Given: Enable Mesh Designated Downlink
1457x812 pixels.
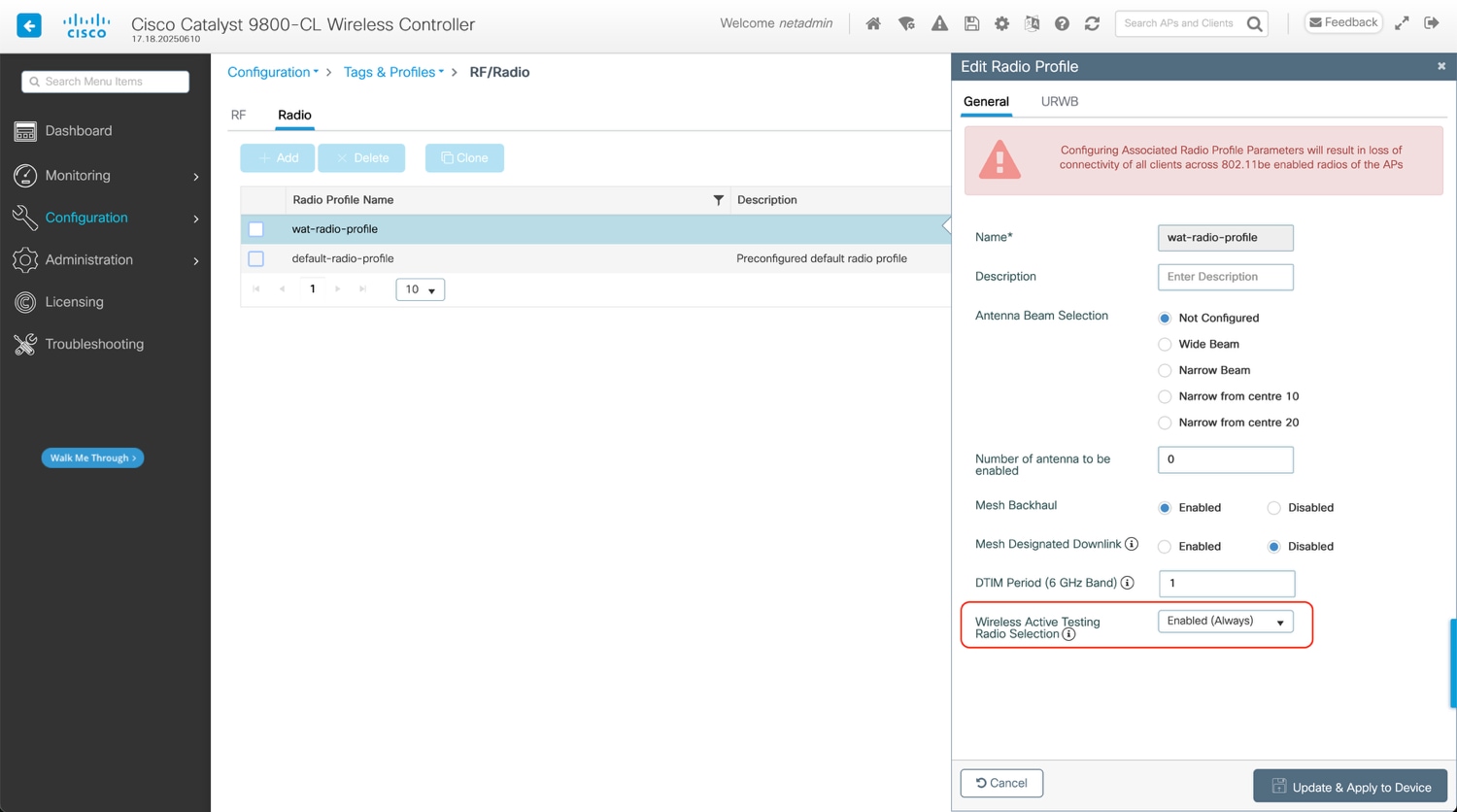Looking at the screenshot, I should pos(1165,546).
